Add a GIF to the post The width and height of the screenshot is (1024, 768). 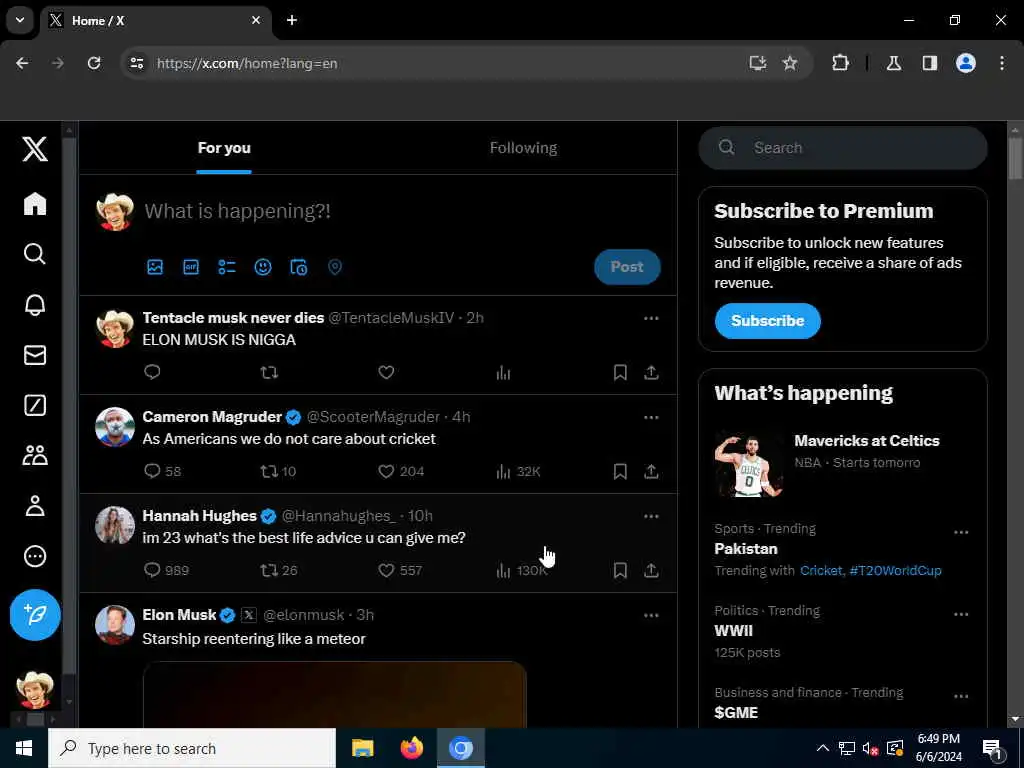pos(191,266)
